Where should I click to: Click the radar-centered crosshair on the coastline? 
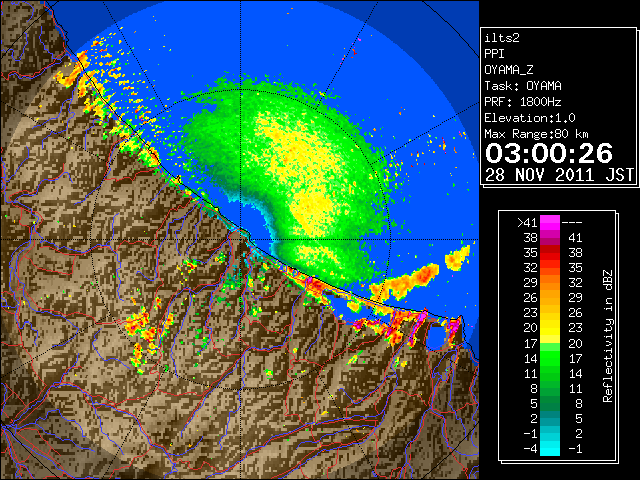pos(241,239)
